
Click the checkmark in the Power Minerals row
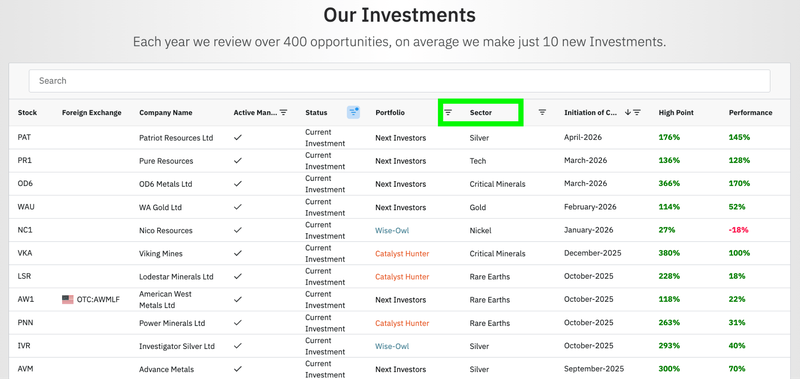(238, 323)
